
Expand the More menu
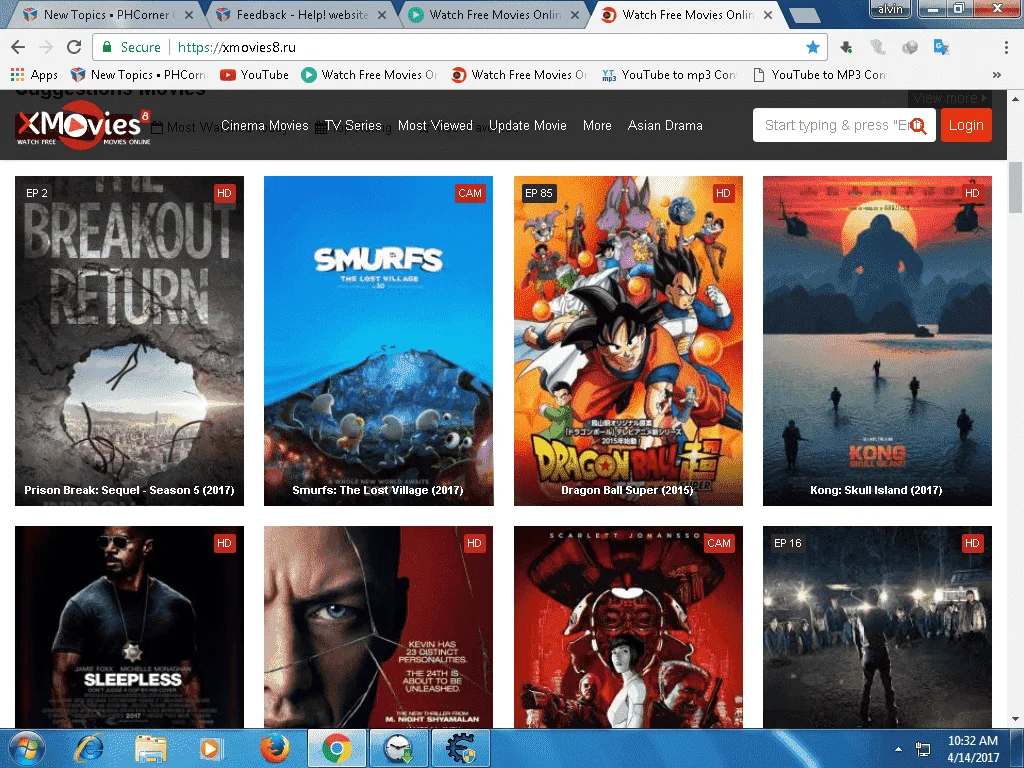(597, 125)
